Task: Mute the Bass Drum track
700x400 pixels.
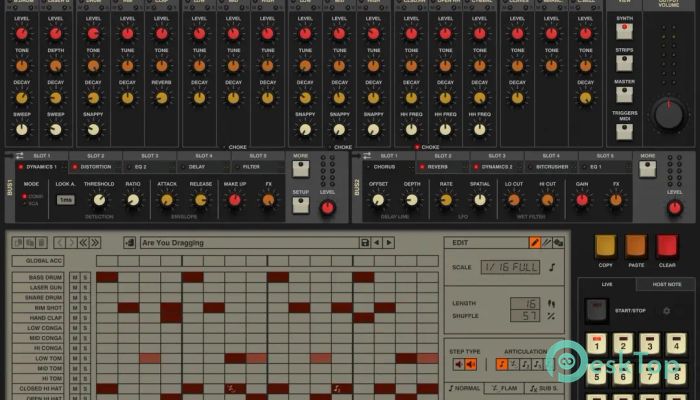Action: 74,277
